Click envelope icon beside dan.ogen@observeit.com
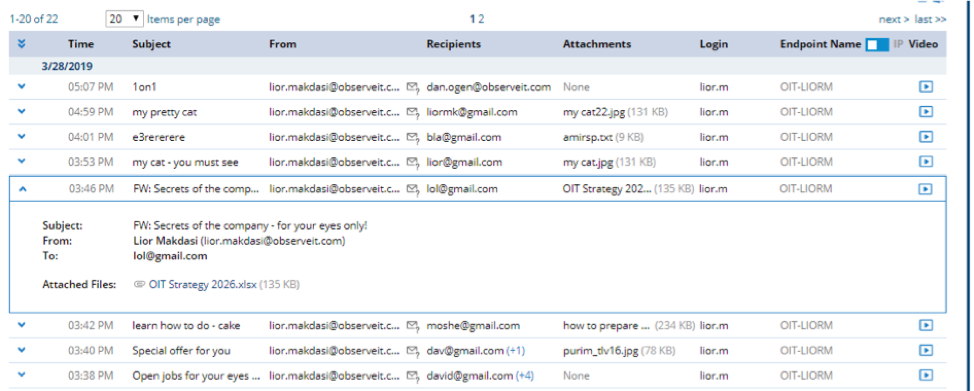This screenshot has height=391, width=974. tap(412, 88)
